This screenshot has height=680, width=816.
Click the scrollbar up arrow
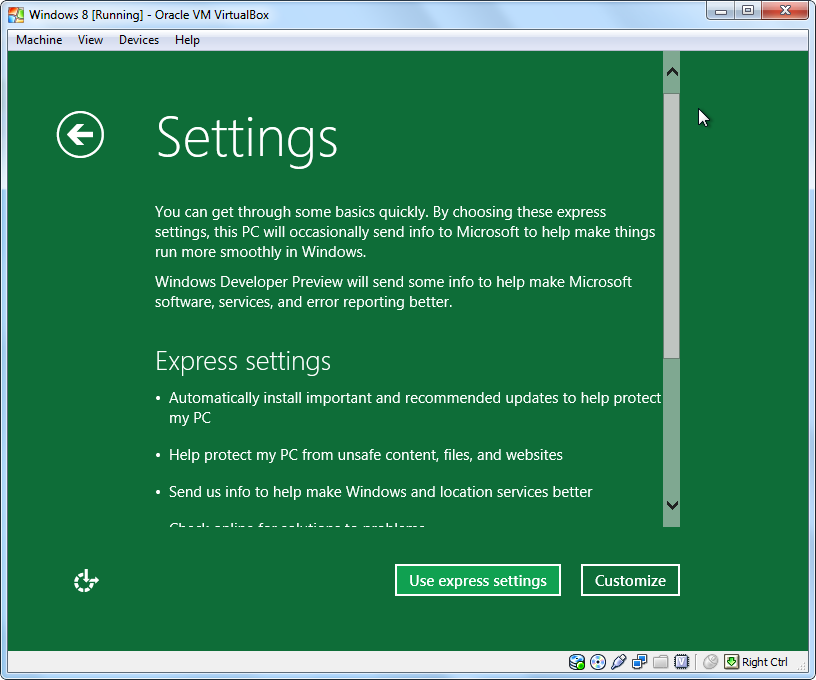point(672,72)
